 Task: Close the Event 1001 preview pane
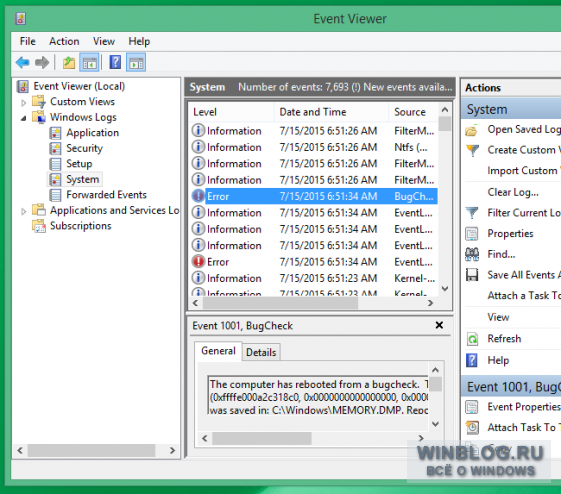click(x=439, y=325)
